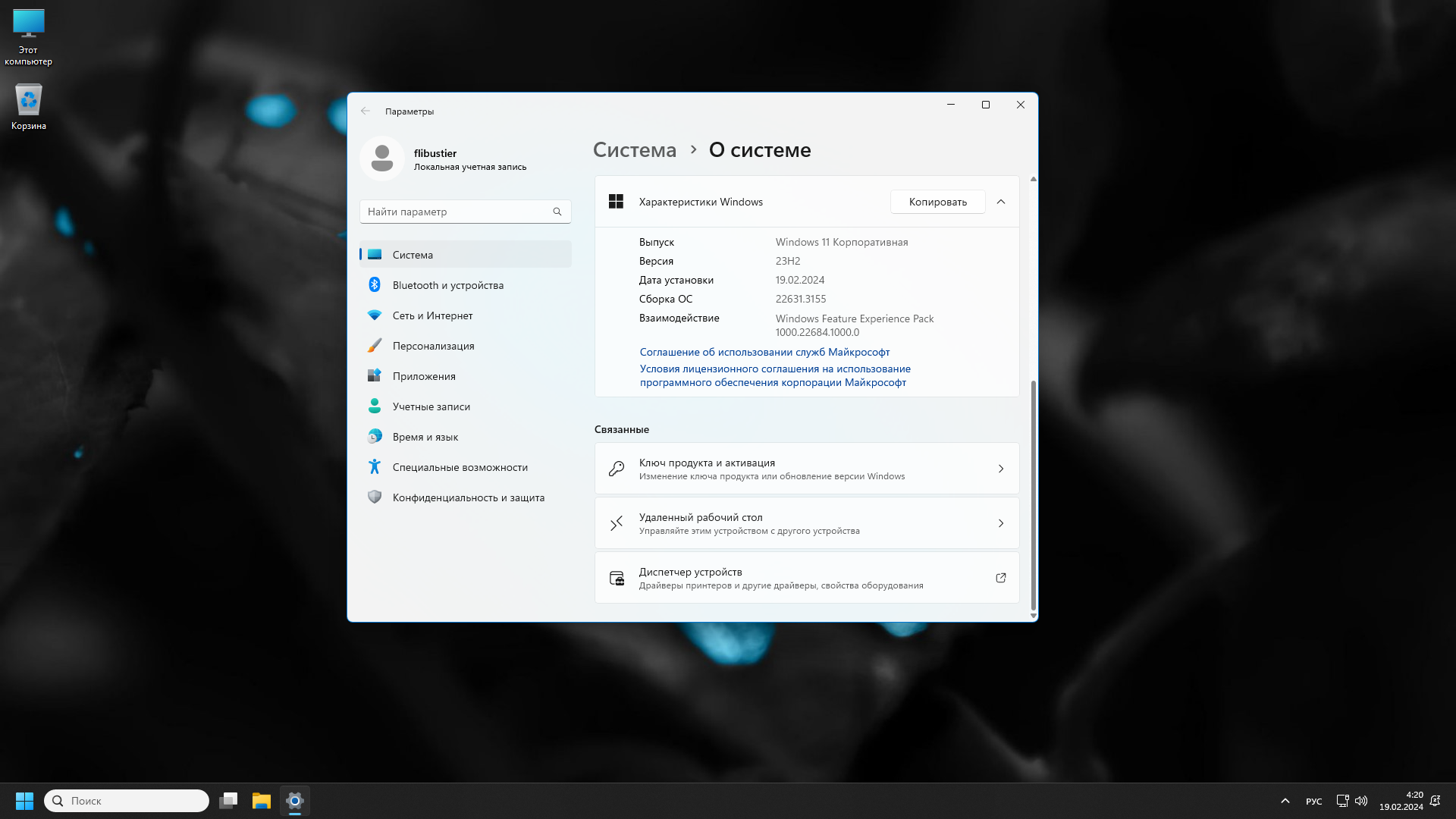
Task: Open the Apps section icon
Action: pyautogui.click(x=375, y=375)
